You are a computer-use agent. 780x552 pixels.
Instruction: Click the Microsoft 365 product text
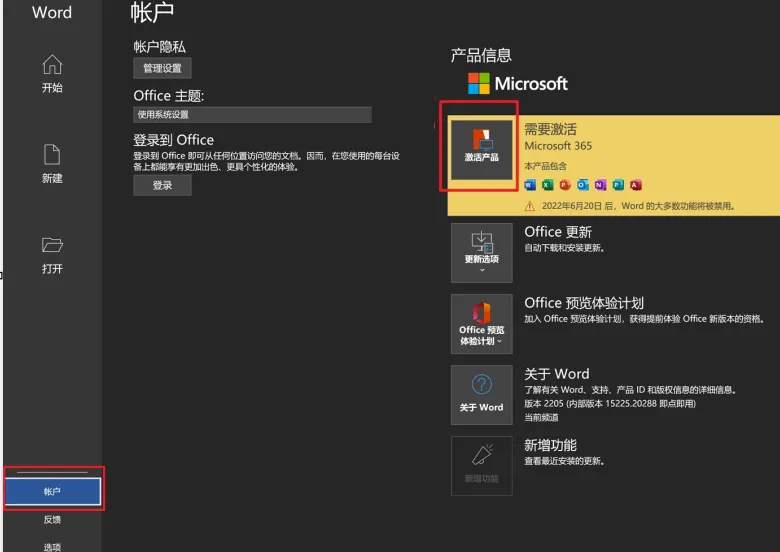(x=558, y=146)
